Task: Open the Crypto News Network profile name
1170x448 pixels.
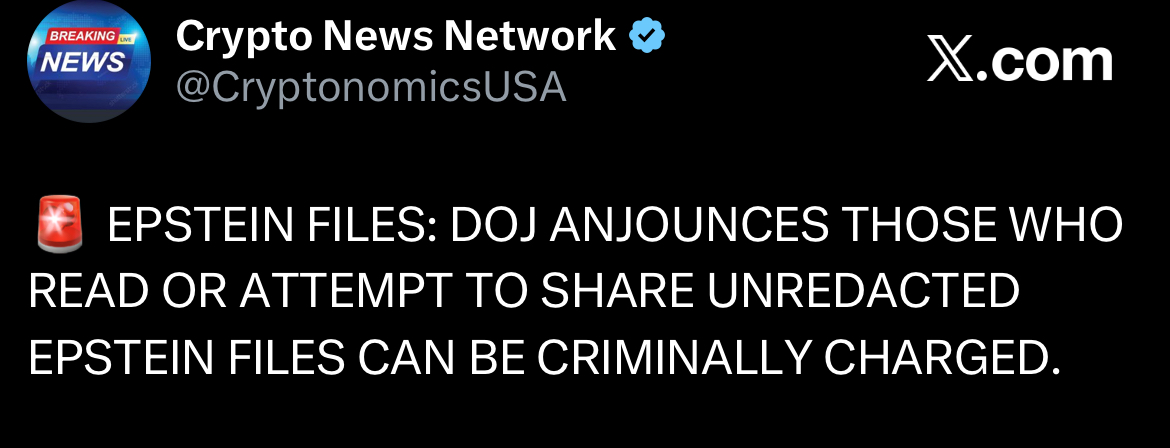Action: [395, 38]
